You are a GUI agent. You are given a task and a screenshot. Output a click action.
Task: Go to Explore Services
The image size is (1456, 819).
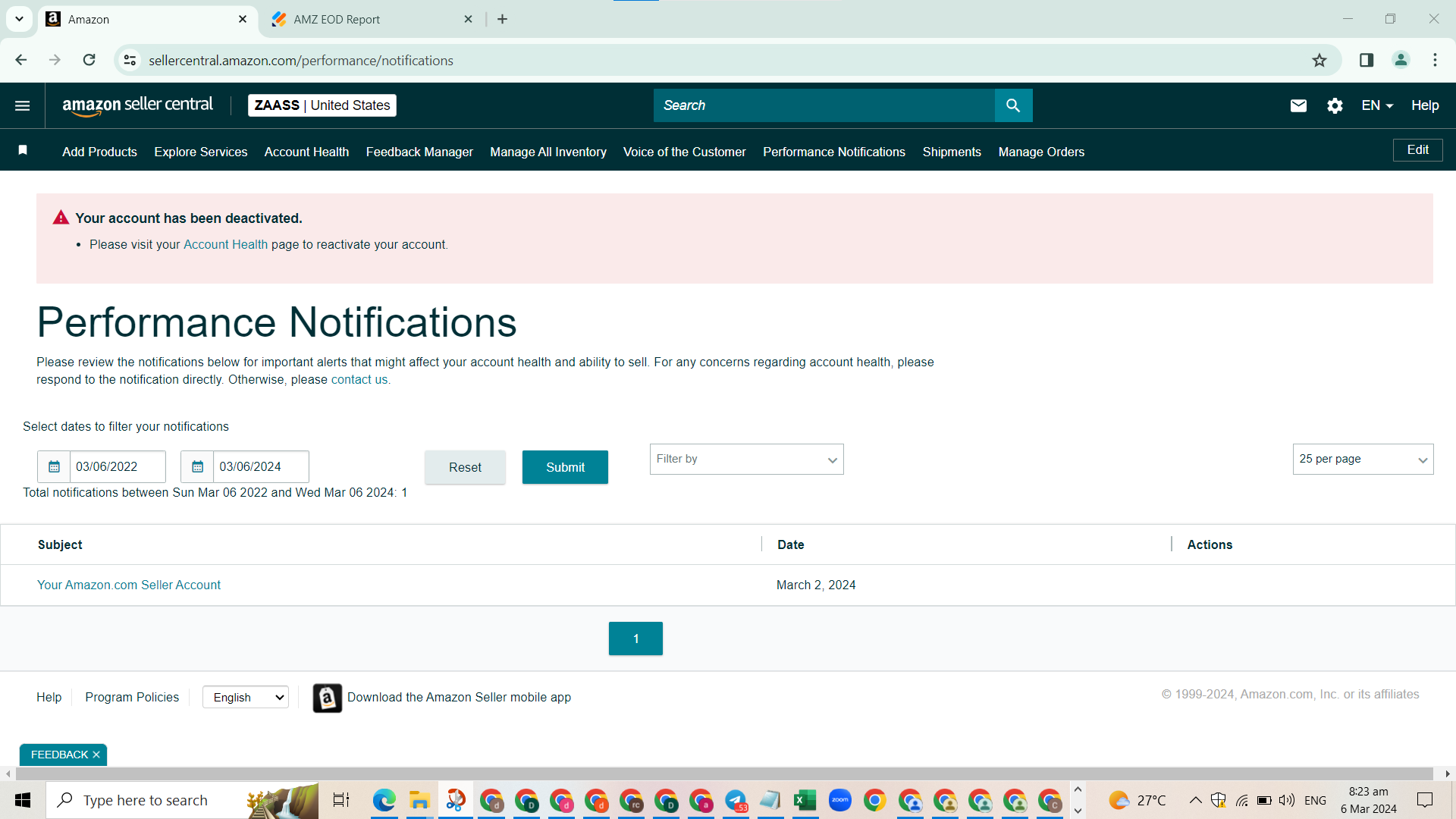201,152
